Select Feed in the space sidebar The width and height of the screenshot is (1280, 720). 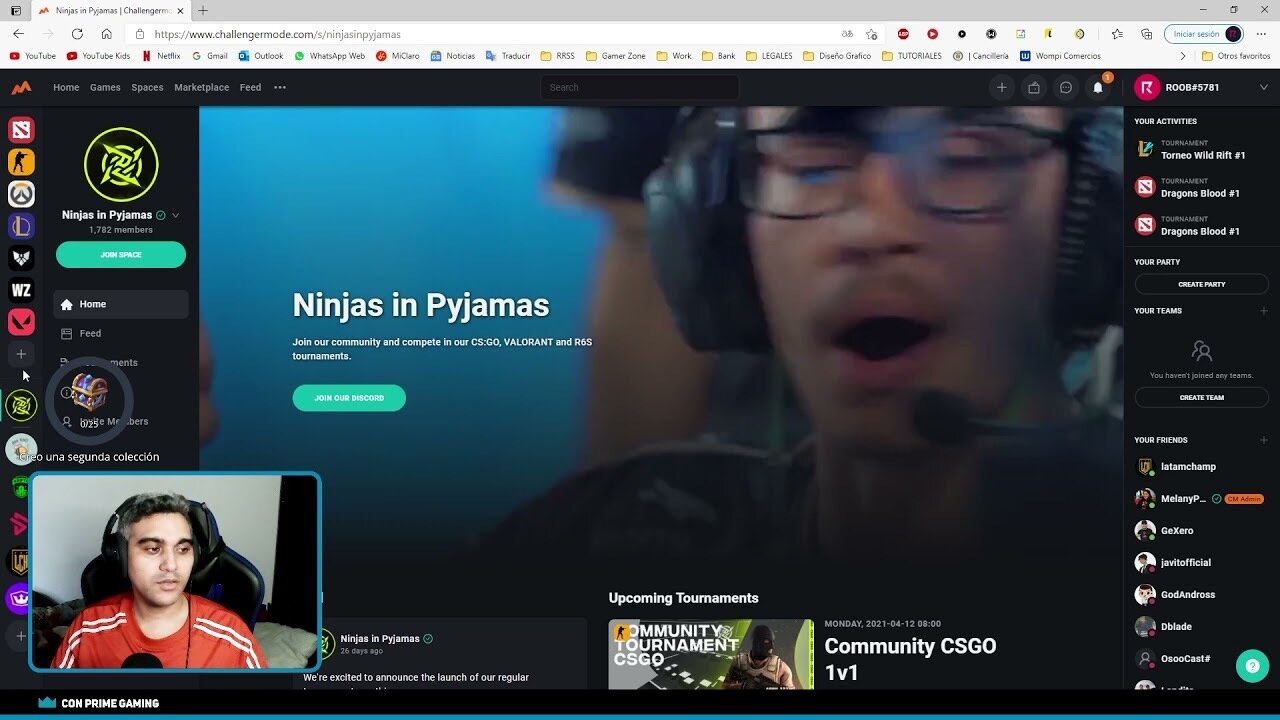click(x=90, y=333)
